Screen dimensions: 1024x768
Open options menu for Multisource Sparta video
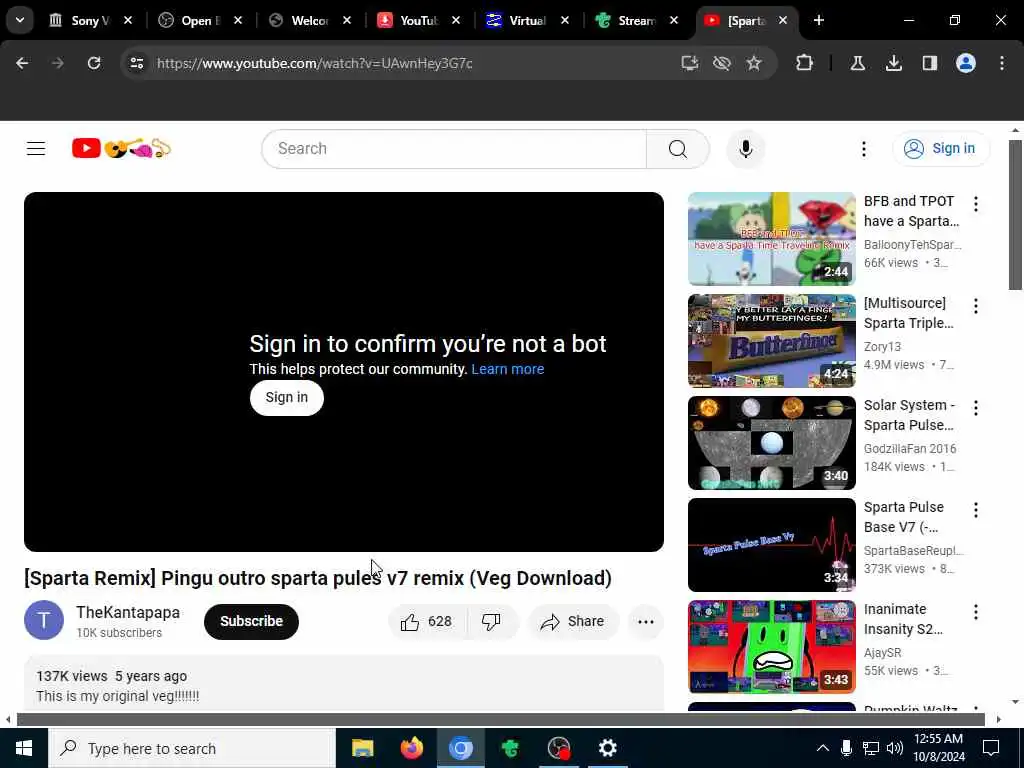pyautogui.click(x=976, y=306)
